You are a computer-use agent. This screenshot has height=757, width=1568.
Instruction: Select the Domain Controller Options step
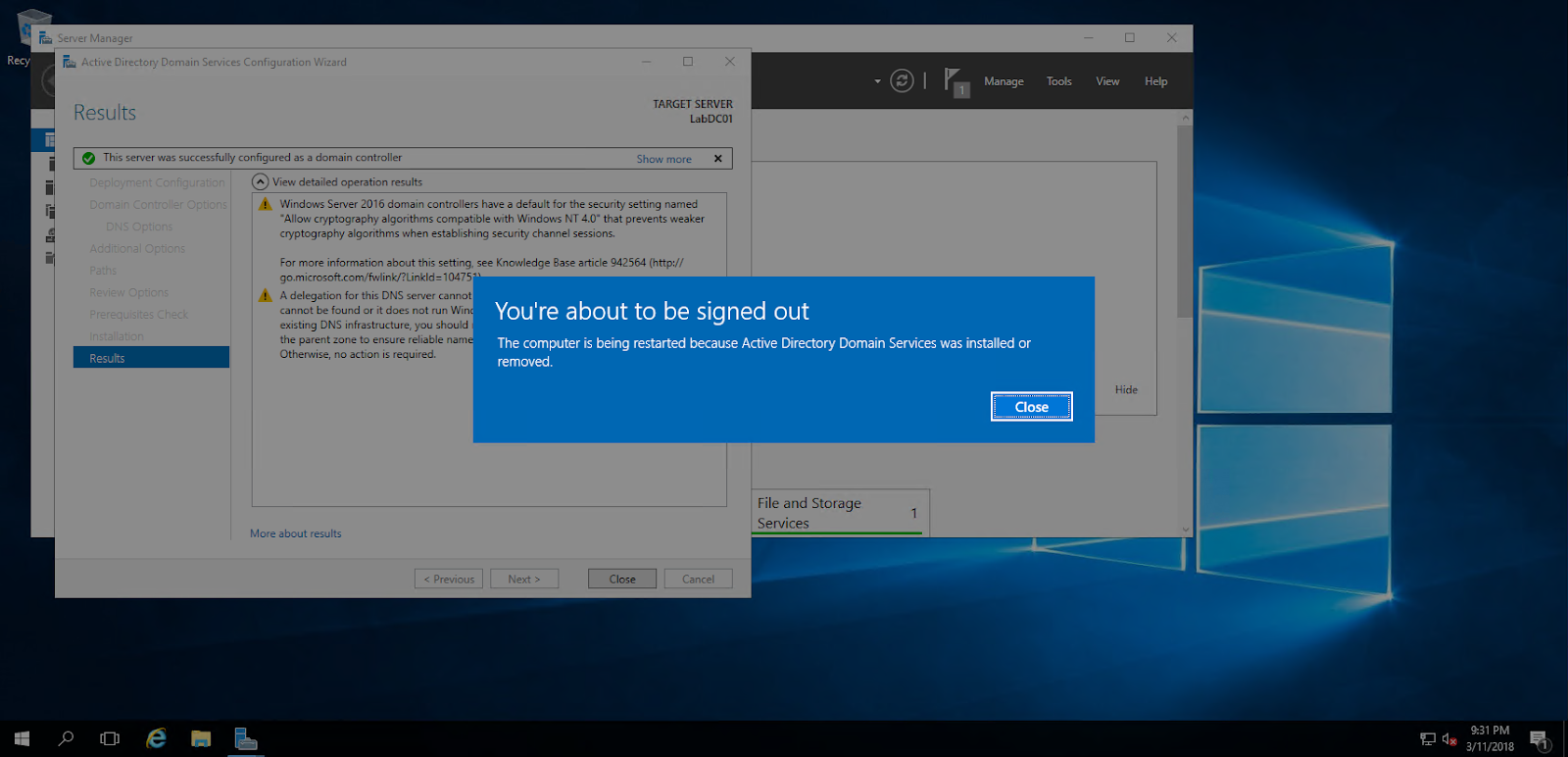158,205
